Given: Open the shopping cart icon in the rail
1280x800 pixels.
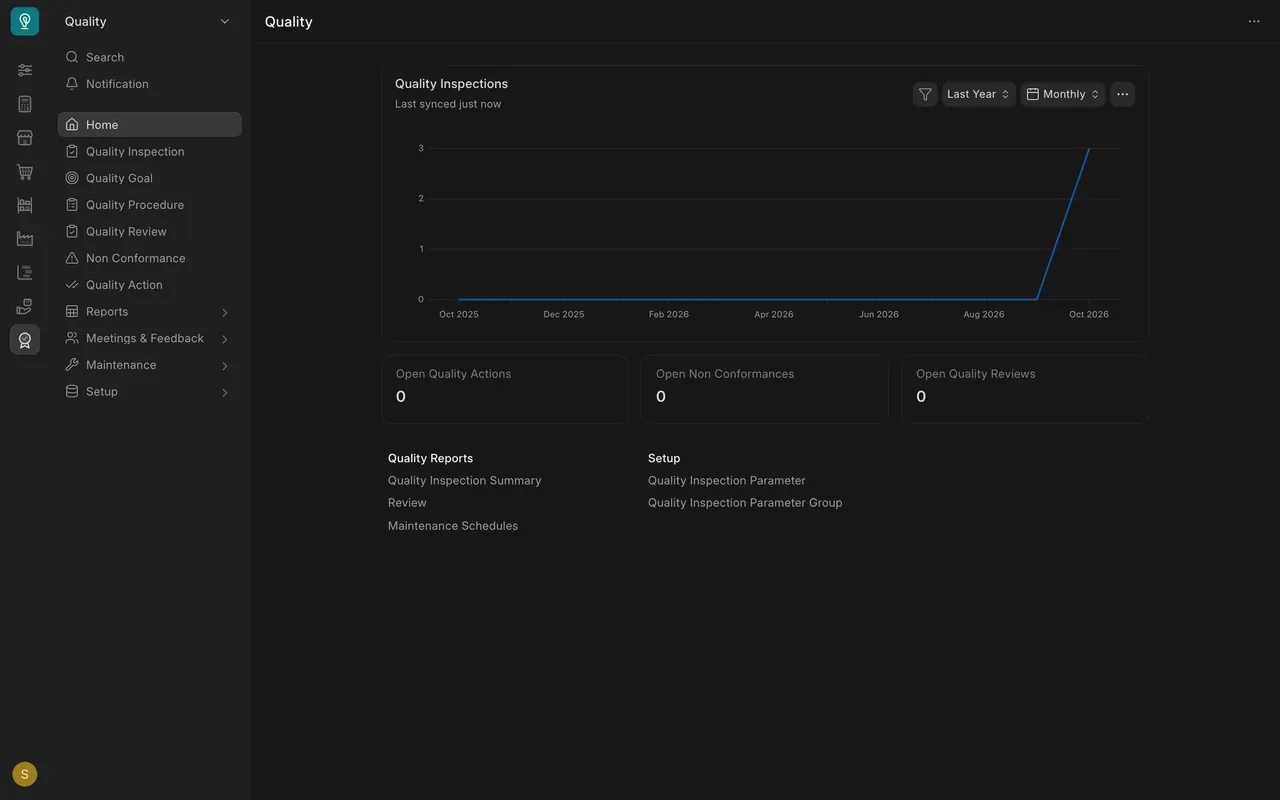Looking at the screenshot, I should point(25,172).
